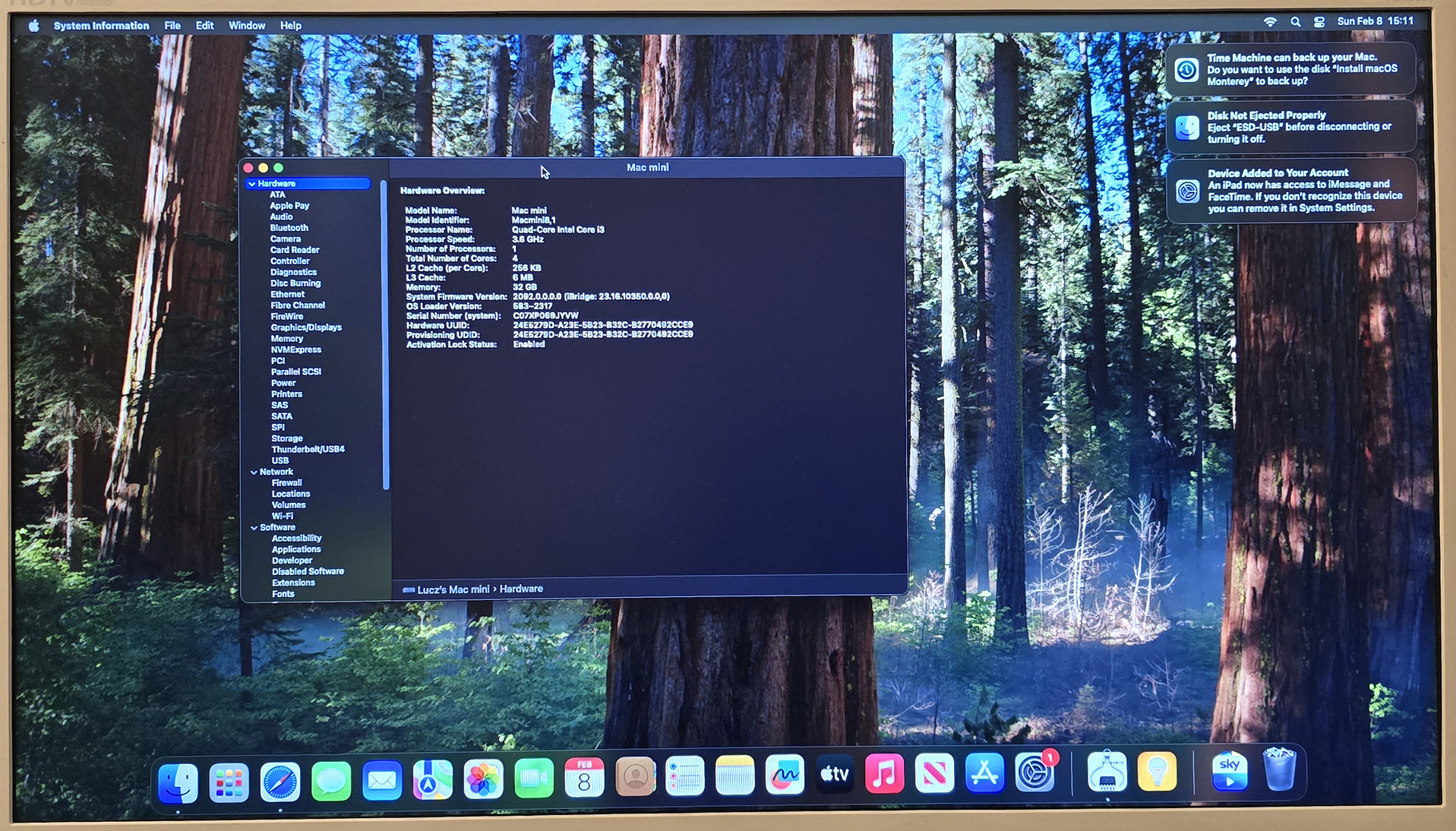Select Disabled Software in the sidebar
This screenshot has width=1456, height=831.
click(x=308, y=571)
